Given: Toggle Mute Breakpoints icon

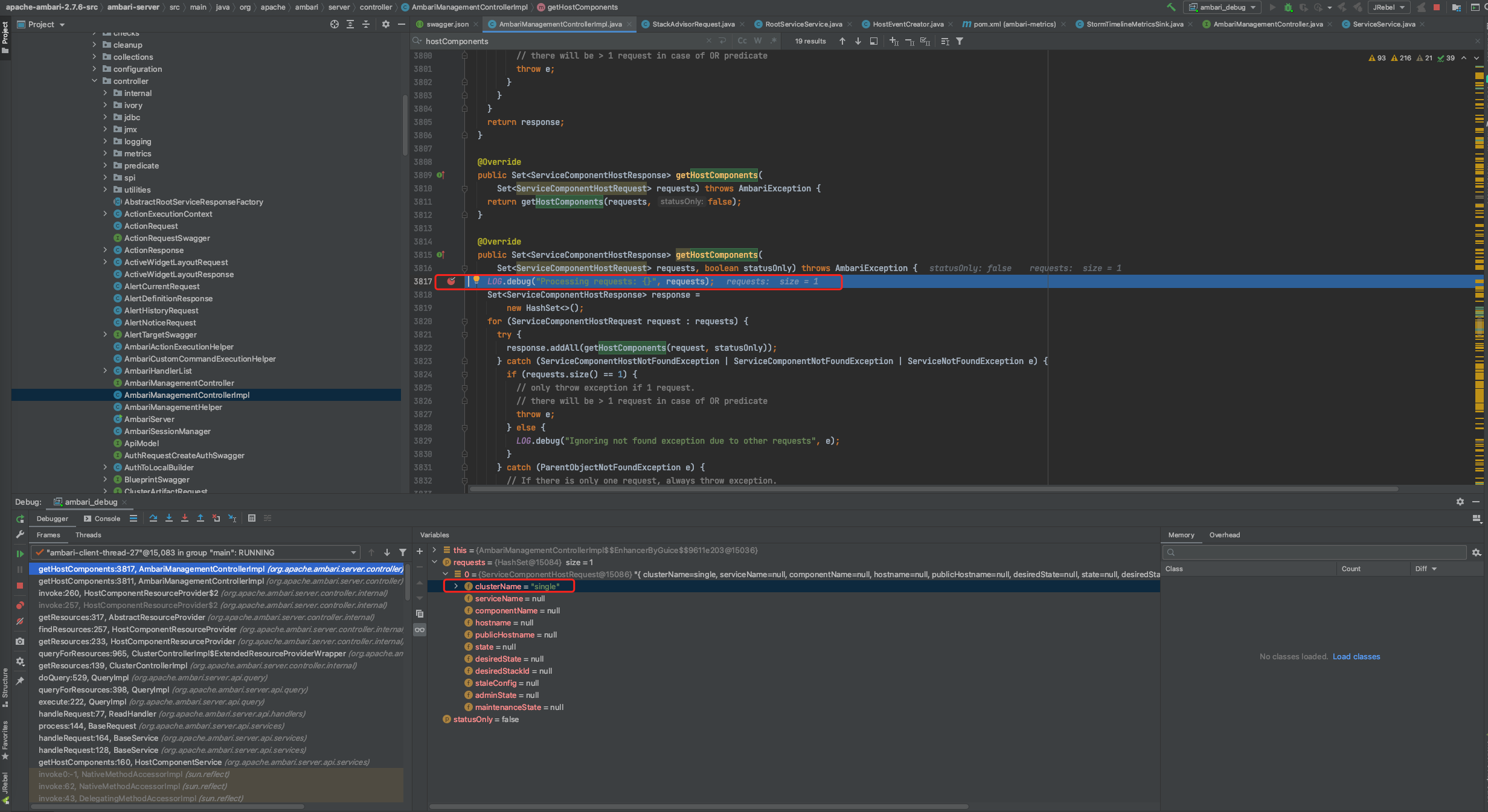Looking at the screenshot, I should pos(20,621).
